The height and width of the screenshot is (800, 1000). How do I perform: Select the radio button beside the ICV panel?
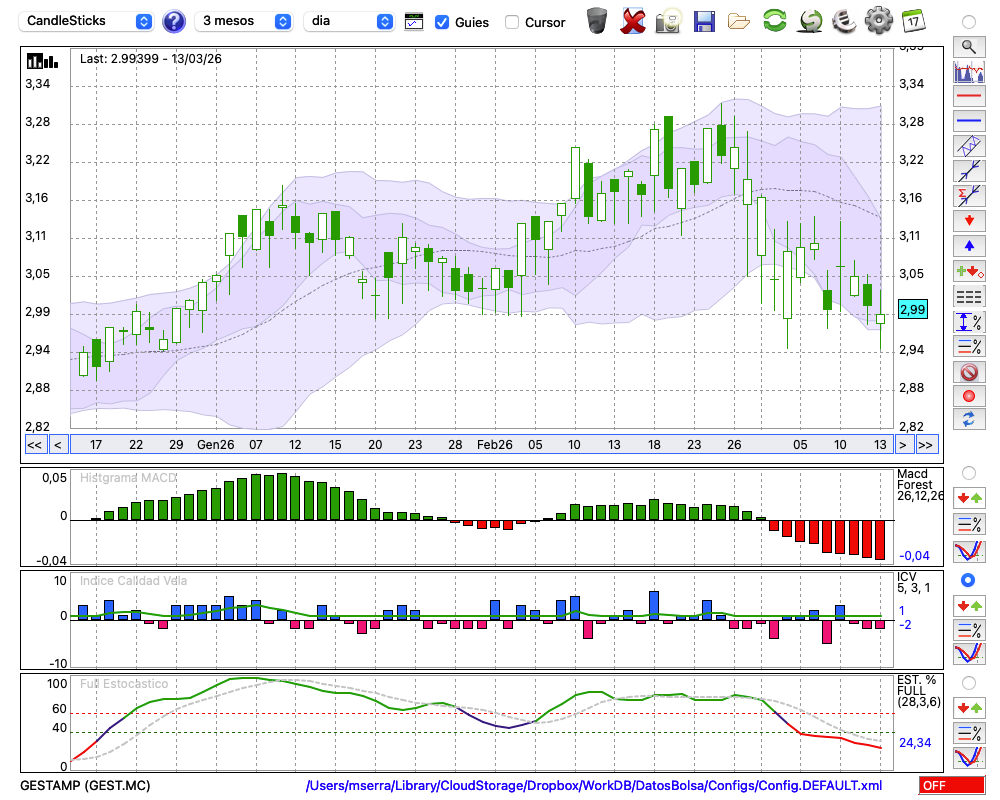pos(968,580)
